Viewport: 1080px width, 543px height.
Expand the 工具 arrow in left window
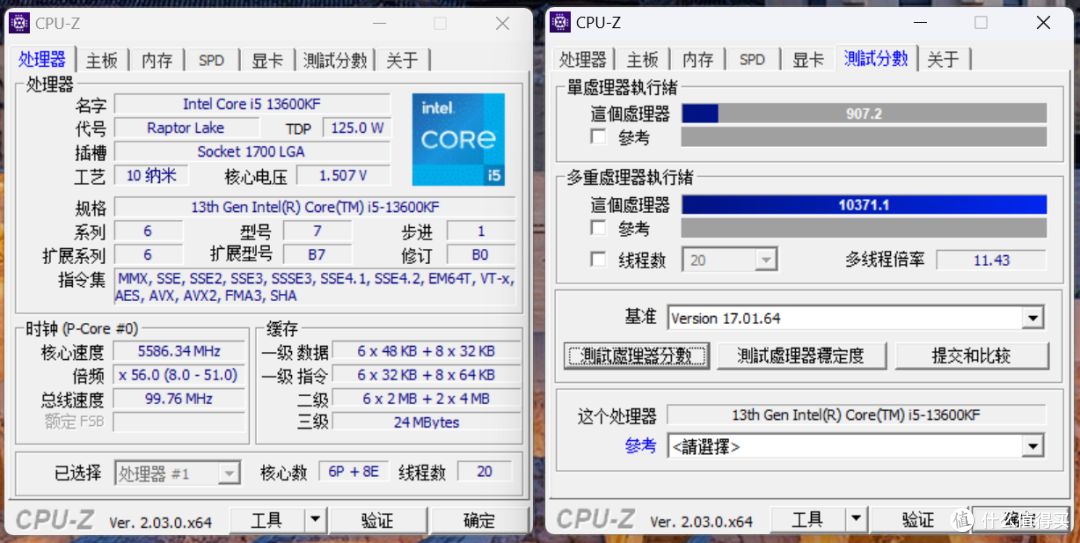315,520
